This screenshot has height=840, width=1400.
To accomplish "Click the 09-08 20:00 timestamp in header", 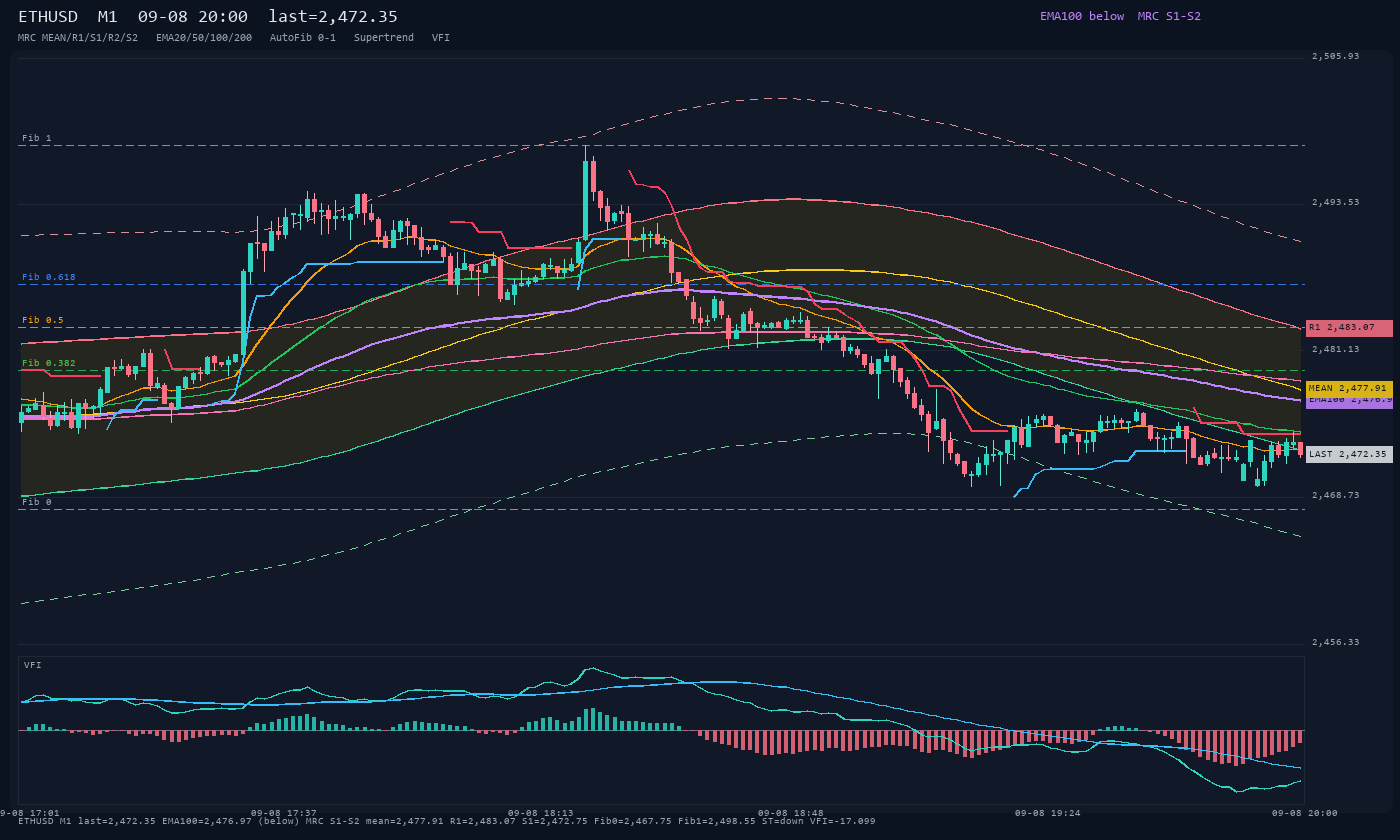I will [193, 17].
